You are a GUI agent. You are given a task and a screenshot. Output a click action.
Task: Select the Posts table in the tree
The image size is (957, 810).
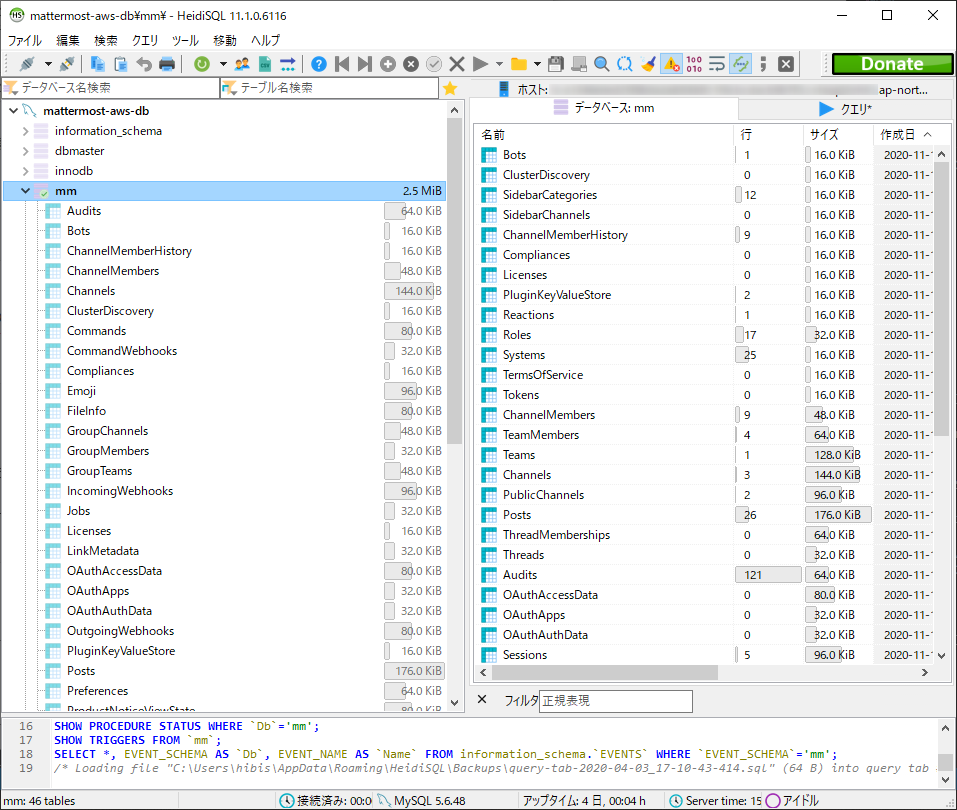pyautogui.click(x=81, y=670)
